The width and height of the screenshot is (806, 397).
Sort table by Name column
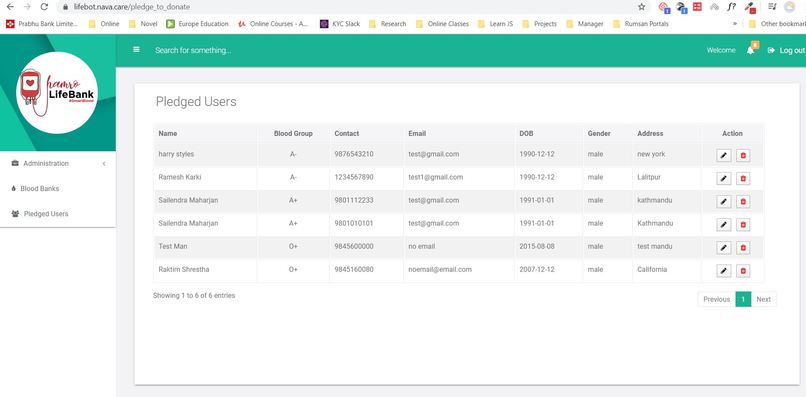205,133
